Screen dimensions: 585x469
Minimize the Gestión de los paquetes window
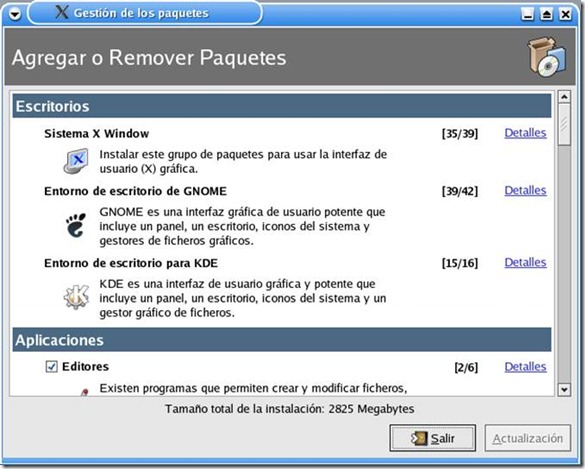(528, 15)
